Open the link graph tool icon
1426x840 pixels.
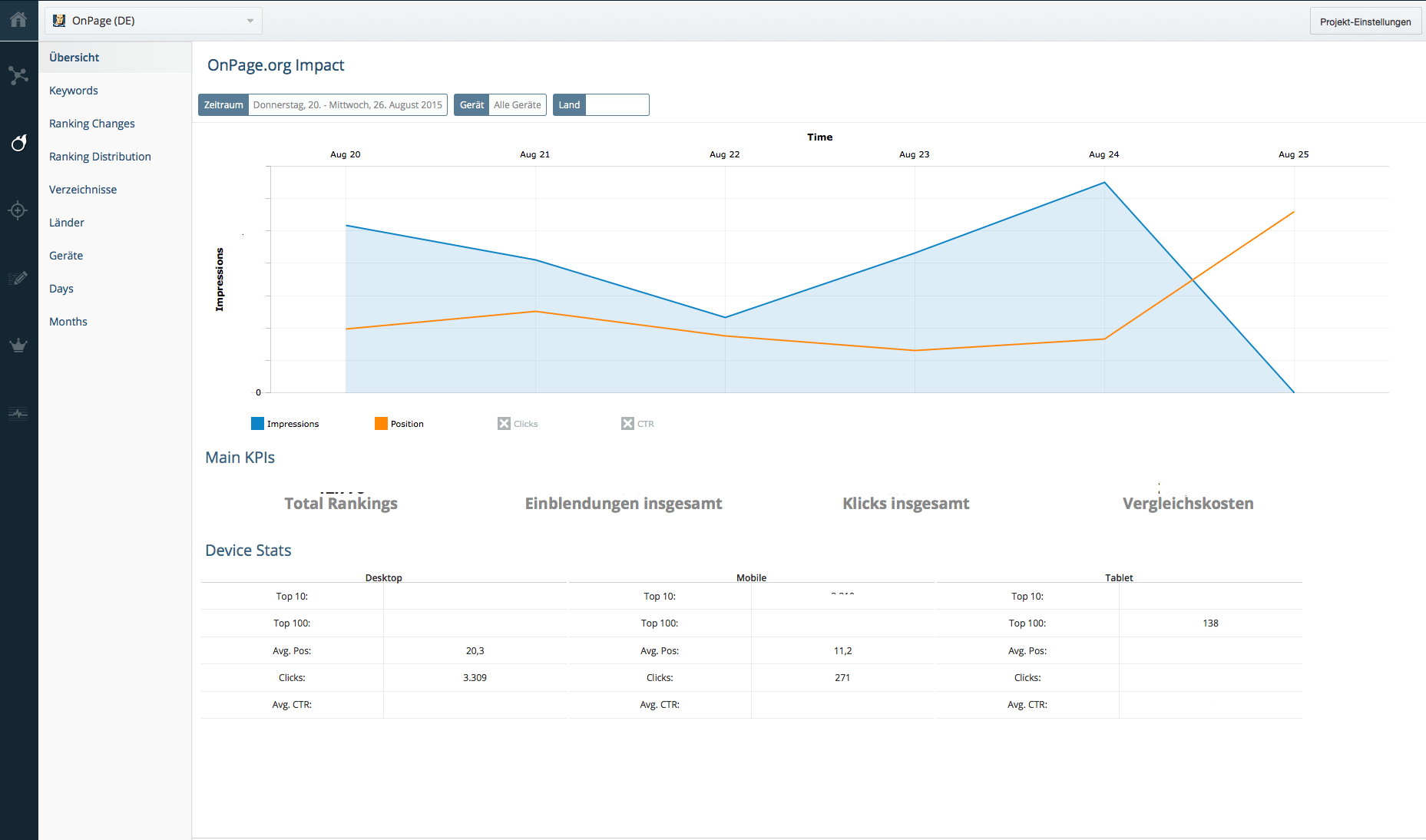[18, 75]
